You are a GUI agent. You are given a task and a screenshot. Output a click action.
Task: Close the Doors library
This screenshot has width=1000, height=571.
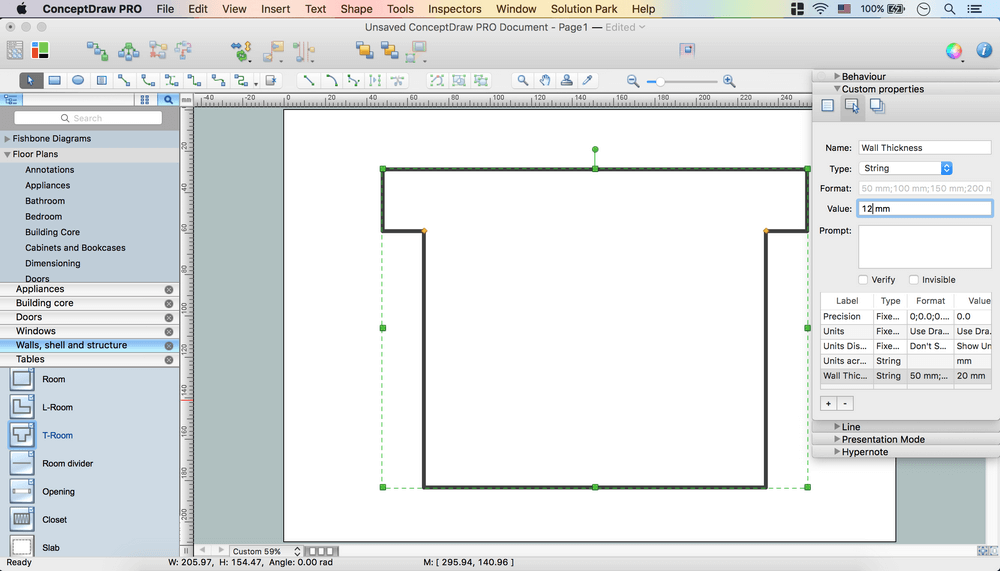tap(169, 318)
